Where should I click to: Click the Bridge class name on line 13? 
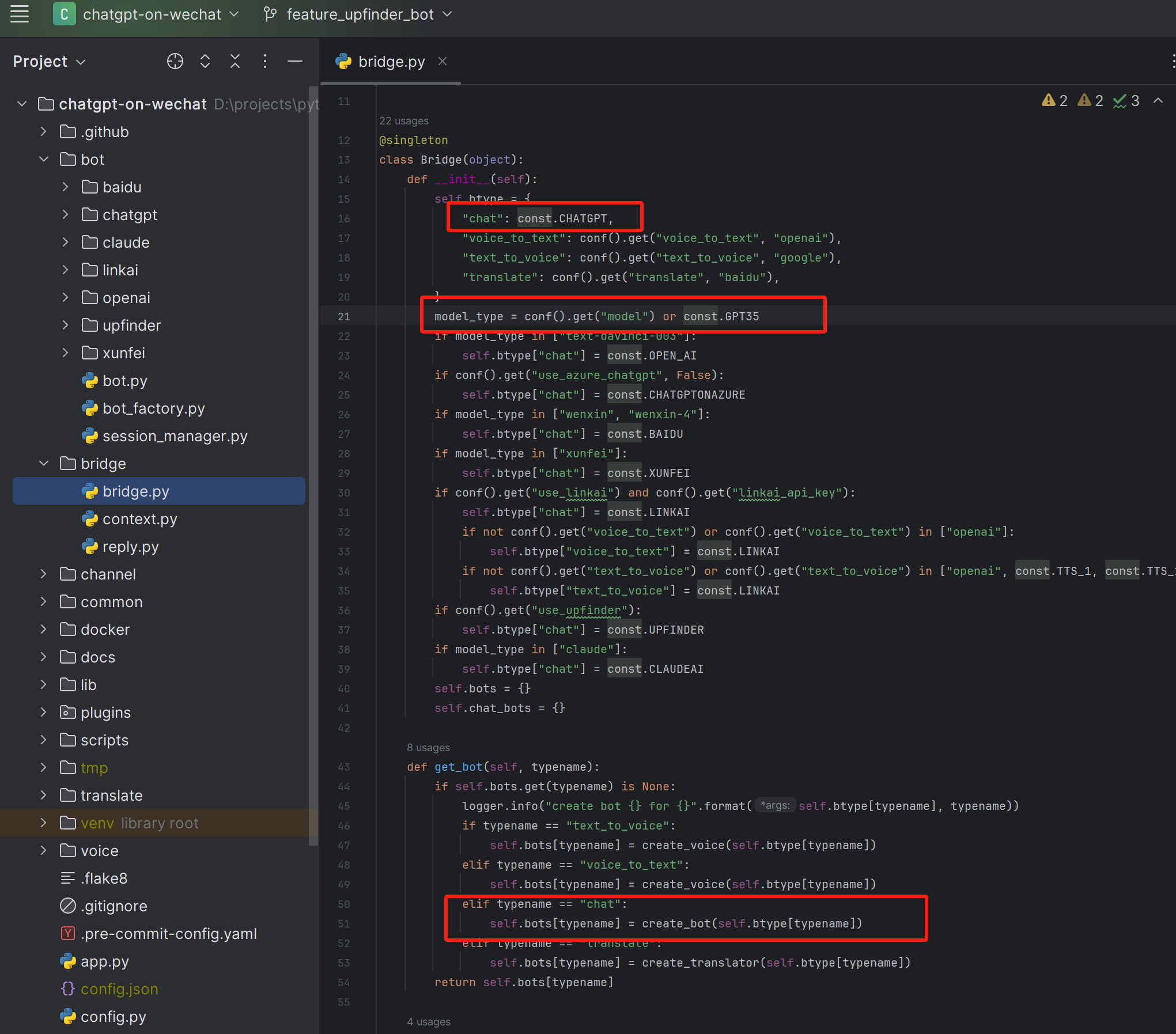coord(441,160)
